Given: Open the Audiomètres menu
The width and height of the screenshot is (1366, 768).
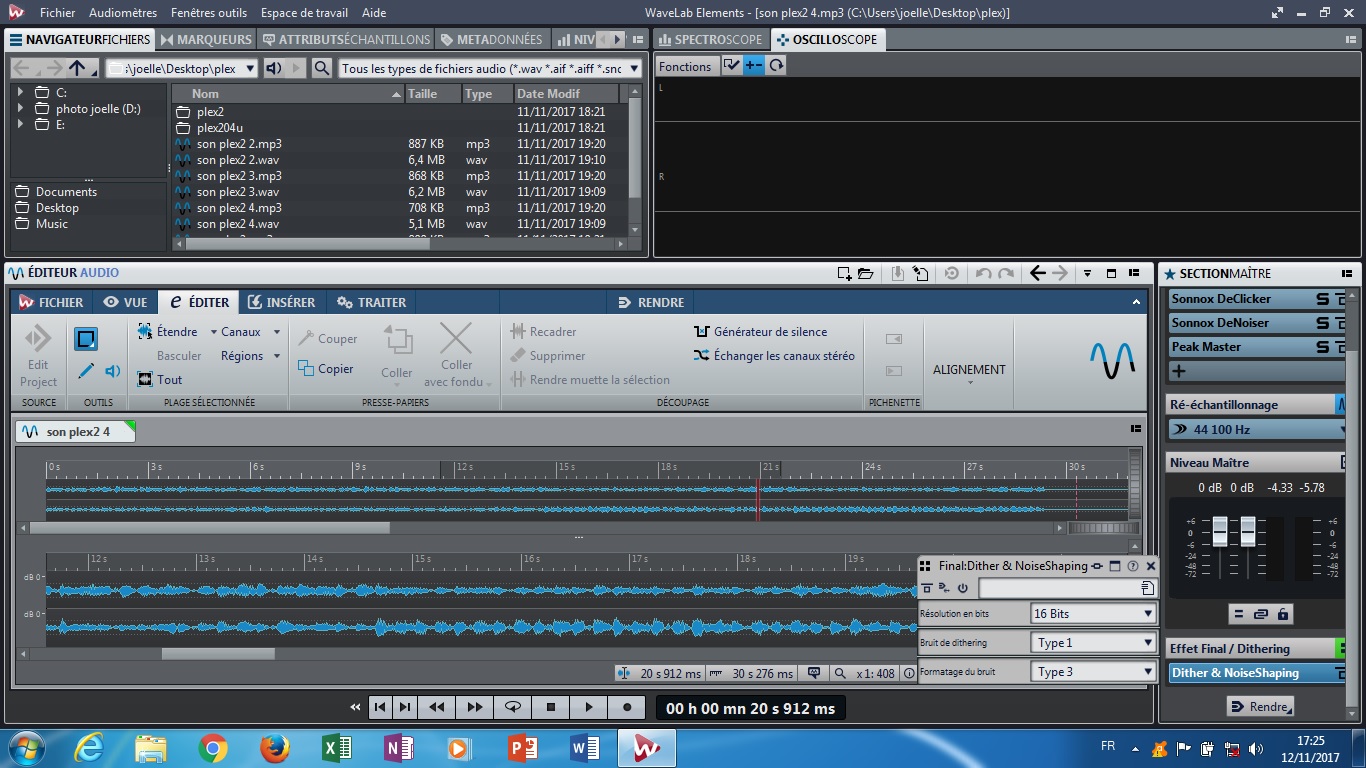Looking at the screenshot, I should [x=123, y=13].
